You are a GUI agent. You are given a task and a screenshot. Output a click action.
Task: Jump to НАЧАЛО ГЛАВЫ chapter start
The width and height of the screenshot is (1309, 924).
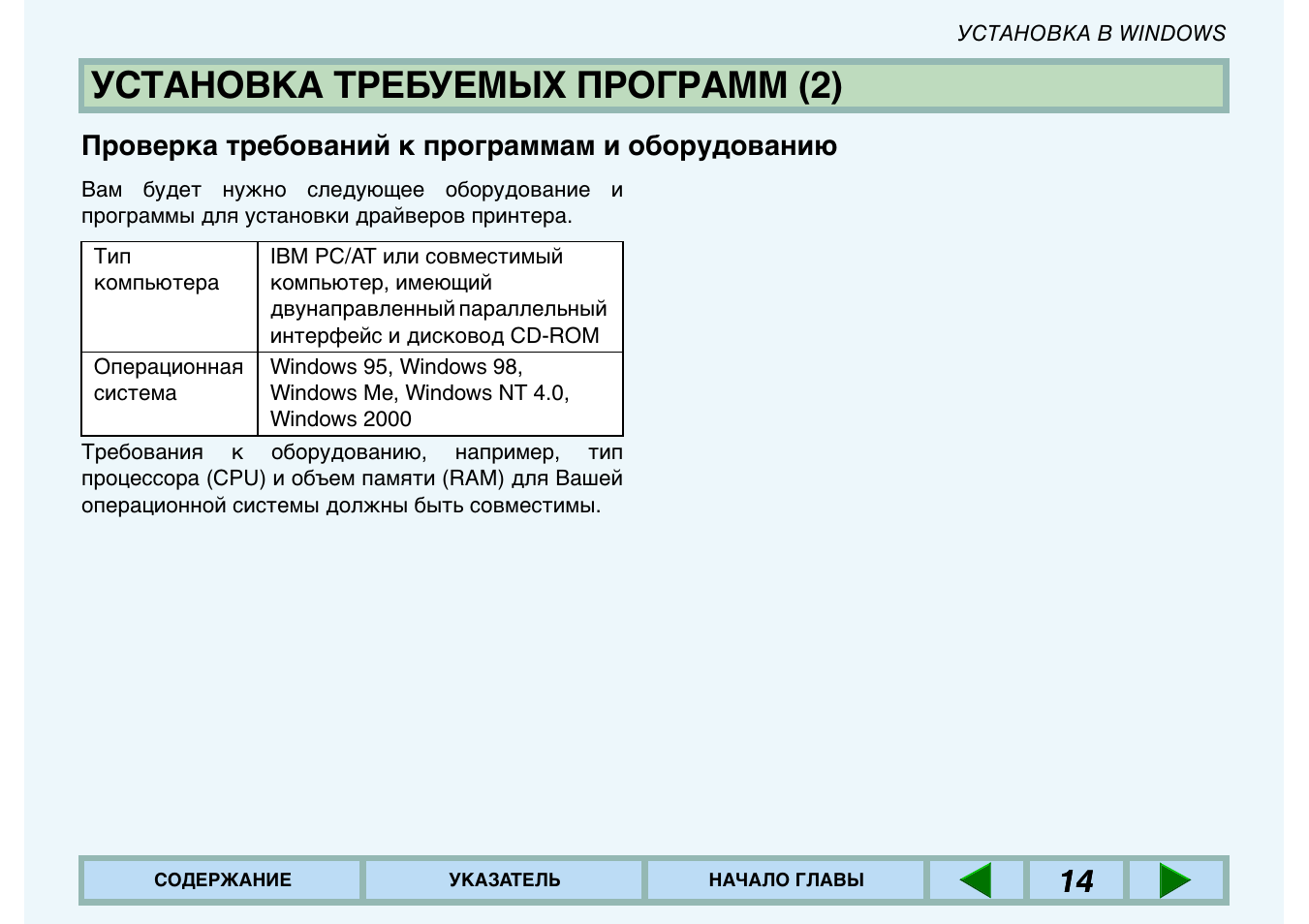point(786,880)
